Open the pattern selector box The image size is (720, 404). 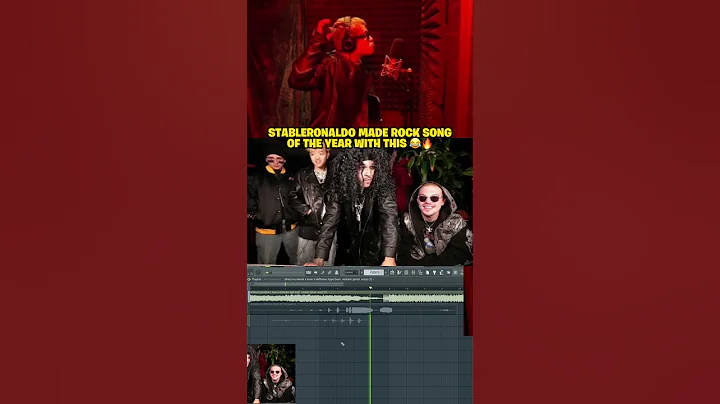tap(374, 272)
